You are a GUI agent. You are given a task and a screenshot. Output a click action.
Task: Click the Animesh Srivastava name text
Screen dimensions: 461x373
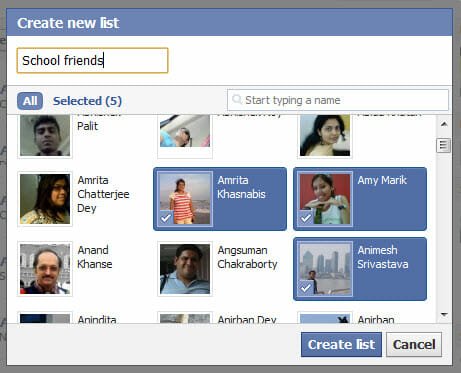tap(383, 257)
